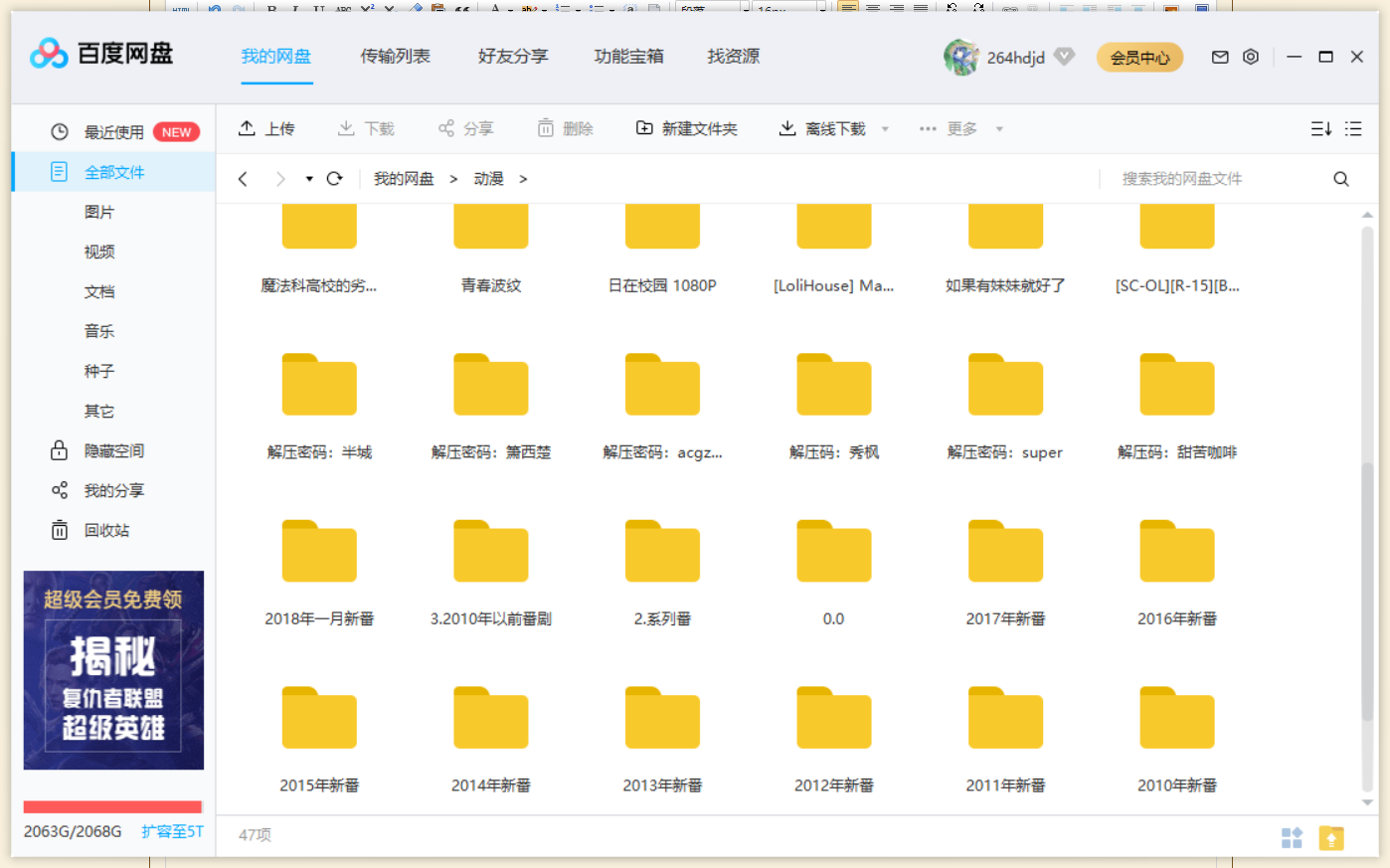Switch to 找资源 tab
The image size is (1390, 868).
(734, 56)
